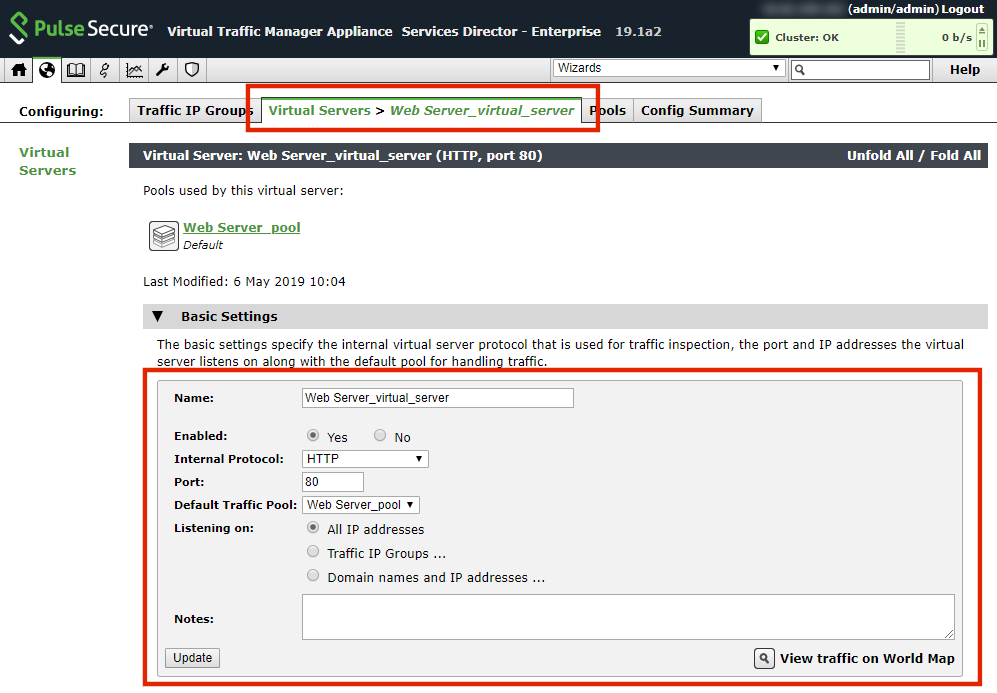Click the Notes text area

click(x=628, y=617)
